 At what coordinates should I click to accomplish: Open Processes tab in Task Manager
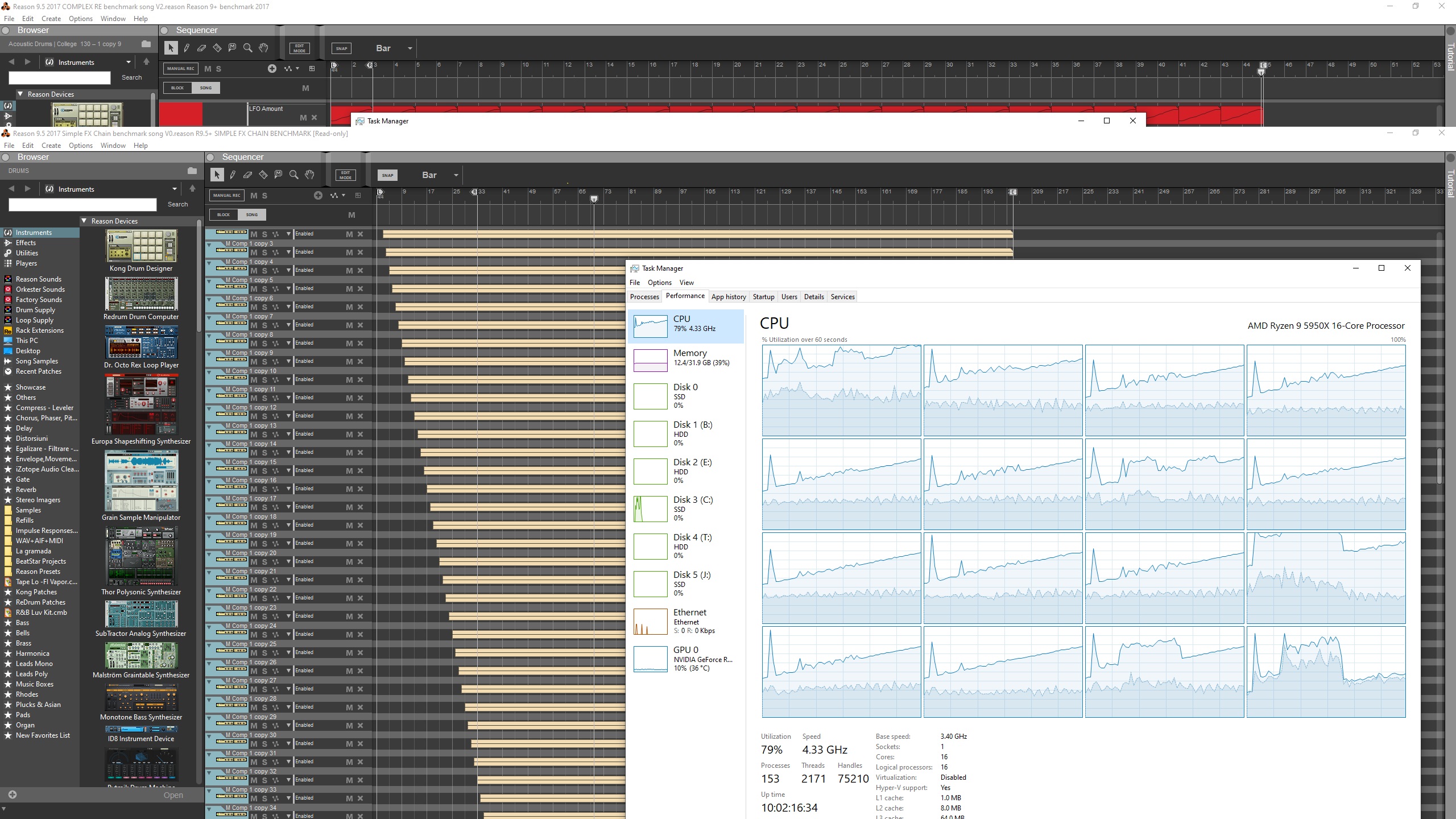point(644,296)
